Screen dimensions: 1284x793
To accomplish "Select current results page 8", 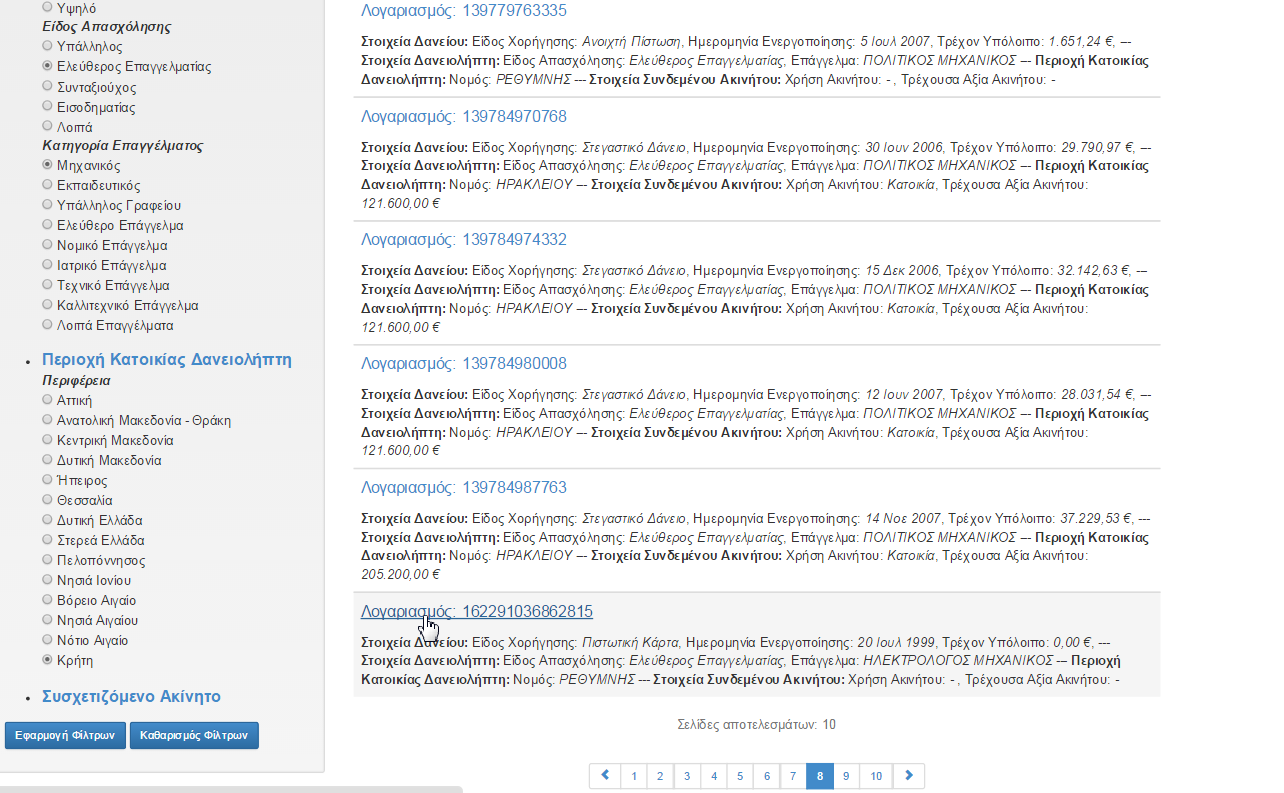I will 819,776.
